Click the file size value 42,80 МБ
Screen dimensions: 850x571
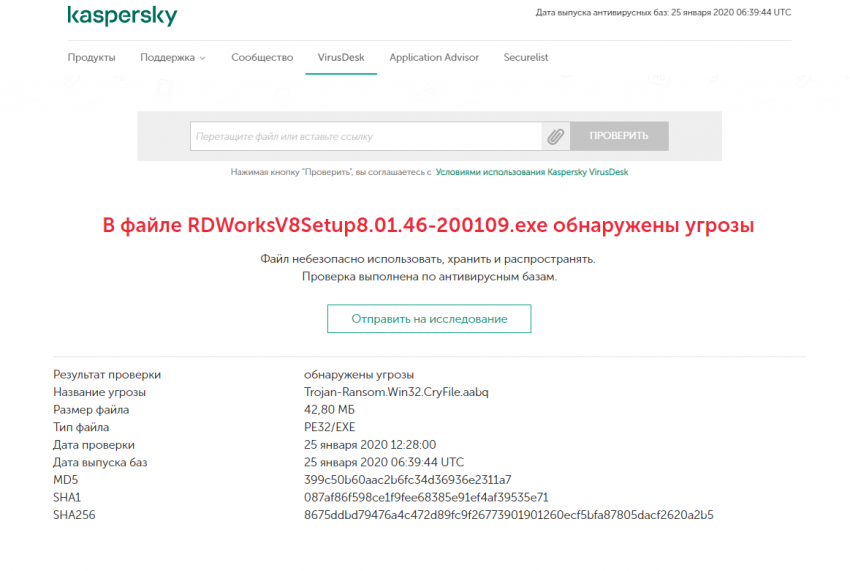pos(329,410)
